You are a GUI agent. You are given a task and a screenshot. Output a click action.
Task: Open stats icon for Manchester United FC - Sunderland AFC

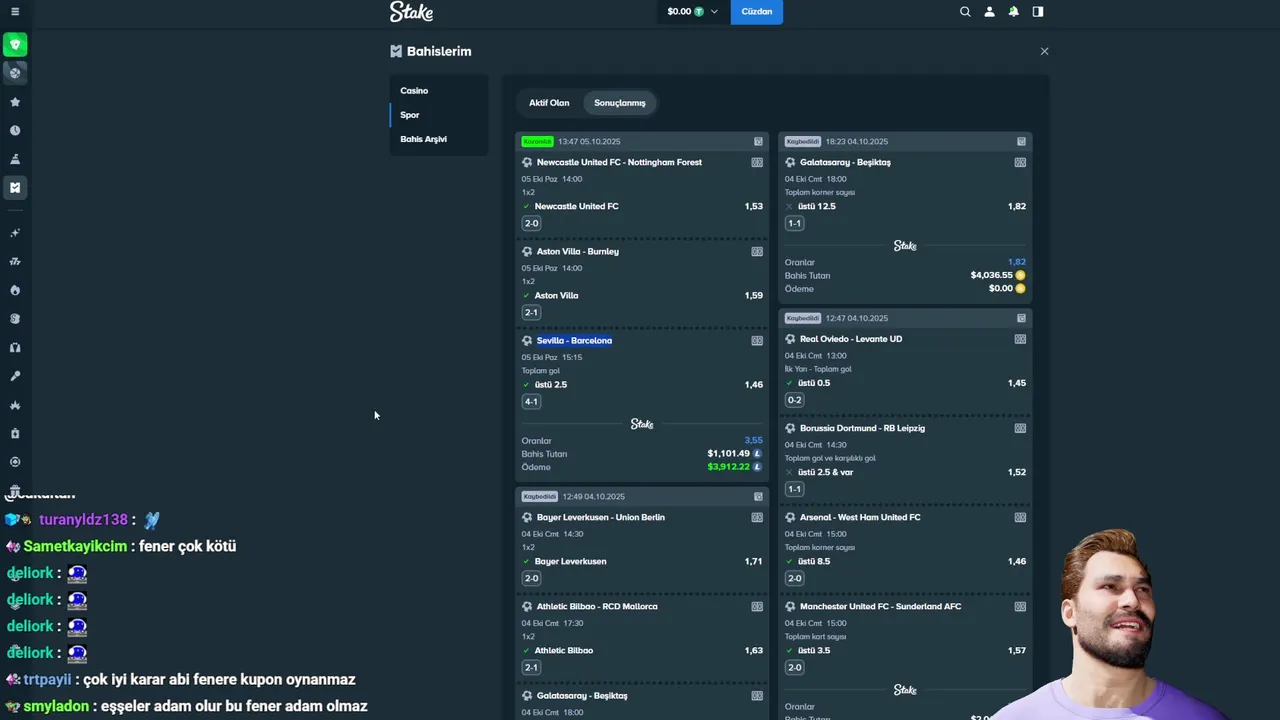[1020, 606]
